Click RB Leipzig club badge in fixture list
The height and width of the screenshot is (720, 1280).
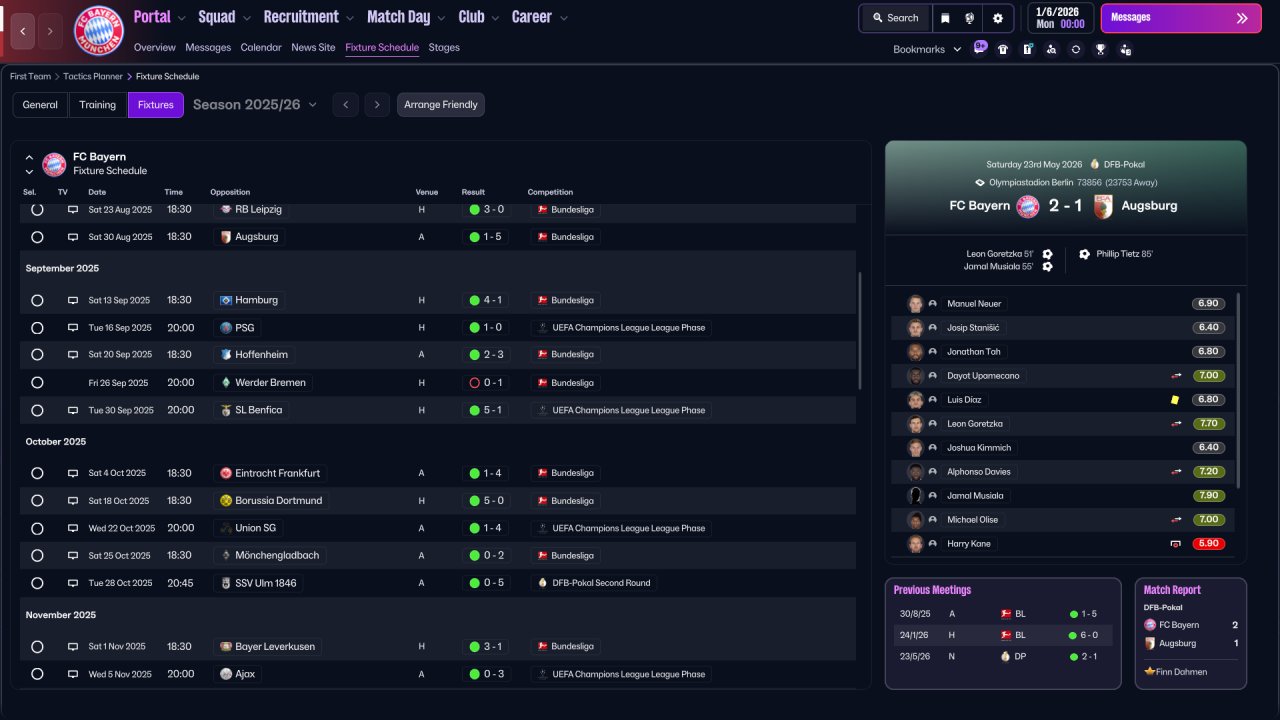(226, 209)
